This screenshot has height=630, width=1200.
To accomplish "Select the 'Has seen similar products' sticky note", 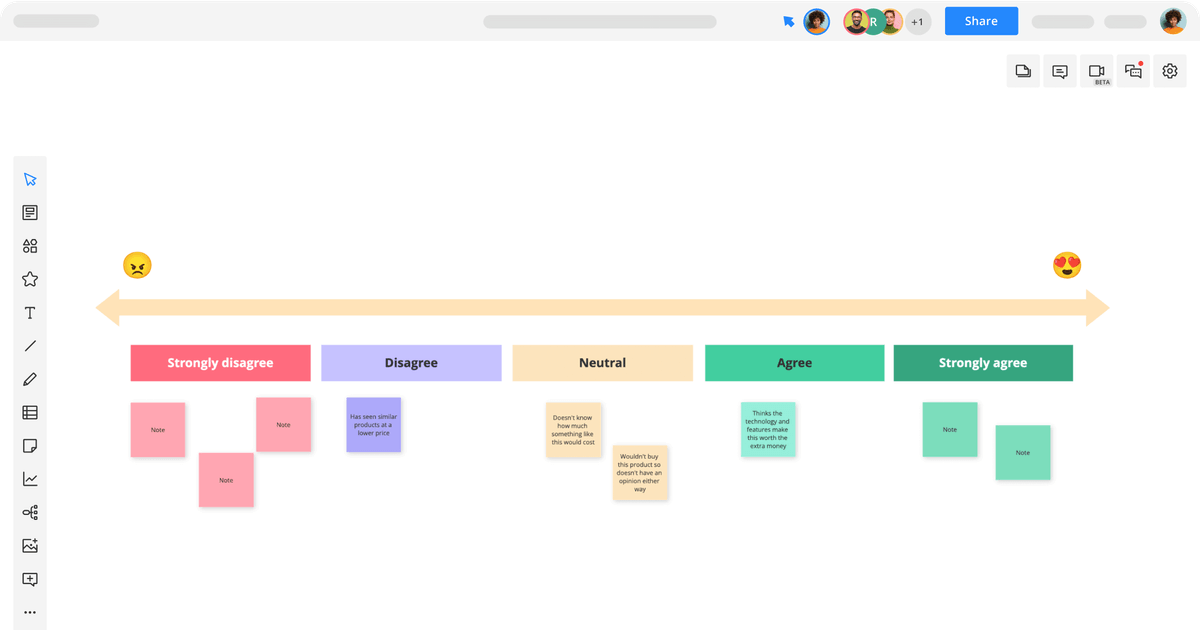I will click(373, 425).
